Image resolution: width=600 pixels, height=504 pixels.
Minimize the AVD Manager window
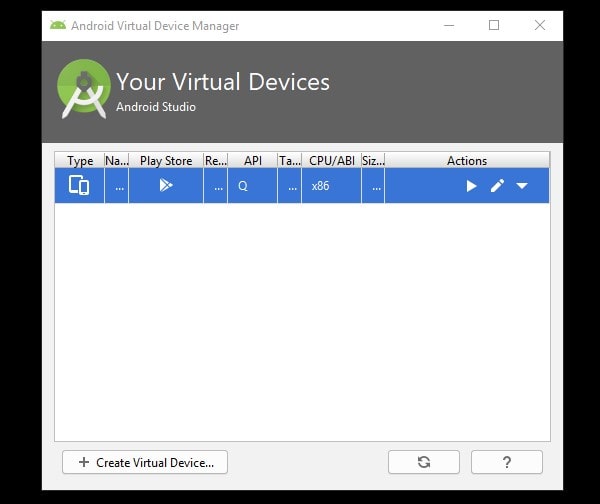(449, 26)
